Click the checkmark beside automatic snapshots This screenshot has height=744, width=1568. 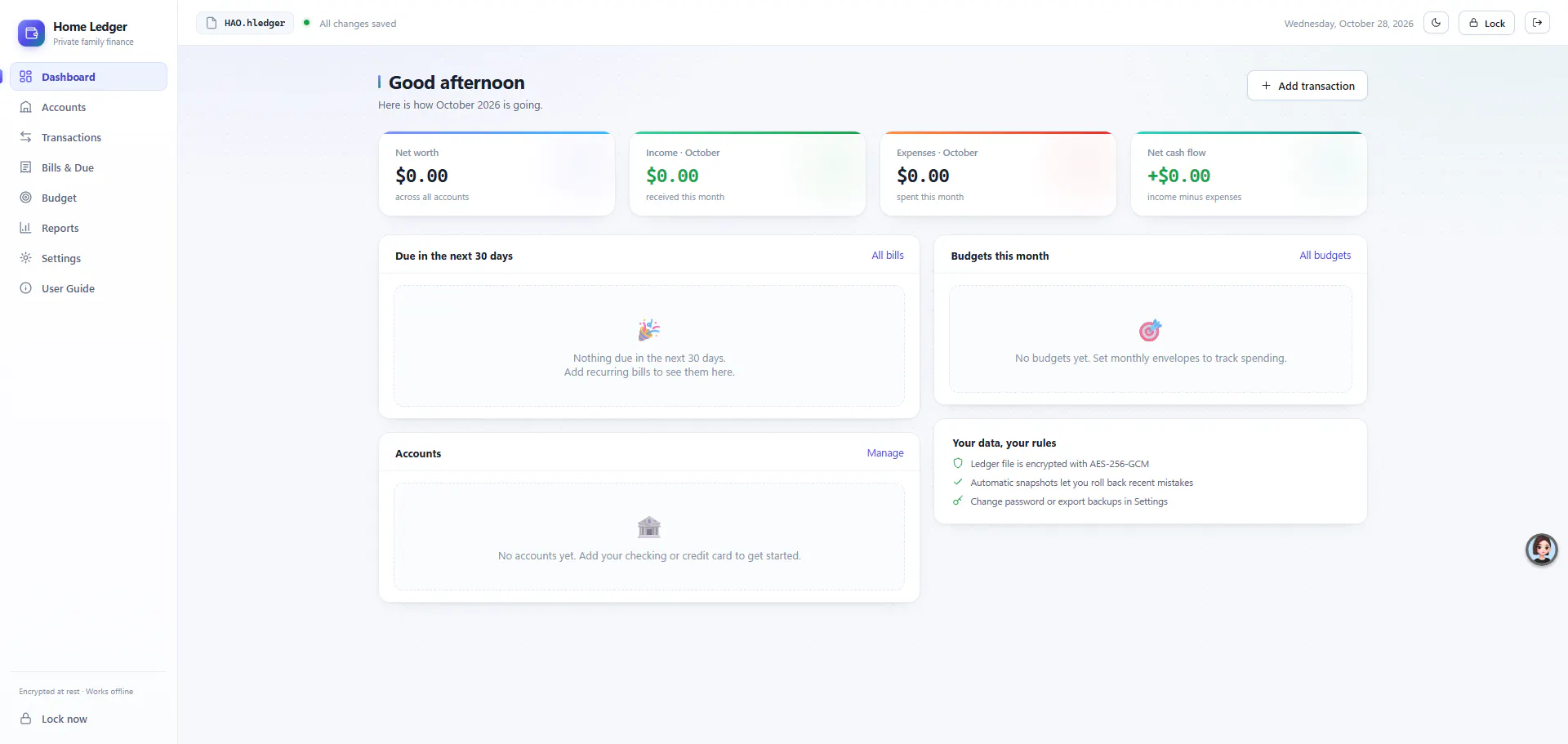[958, 482]
